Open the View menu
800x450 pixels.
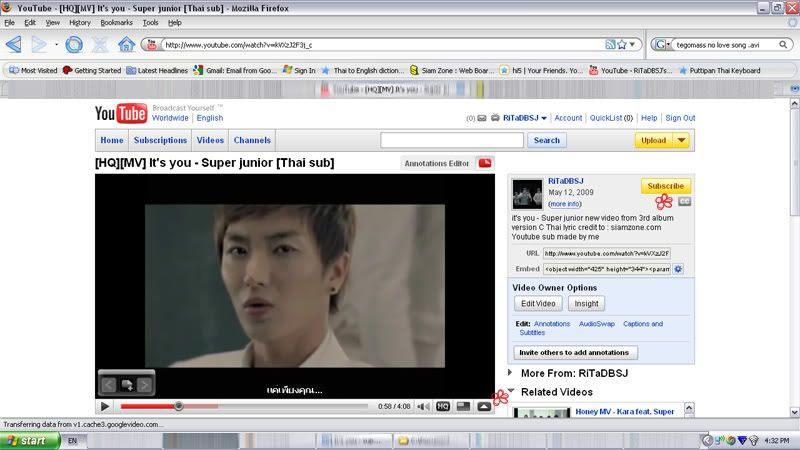click(53, 22)
